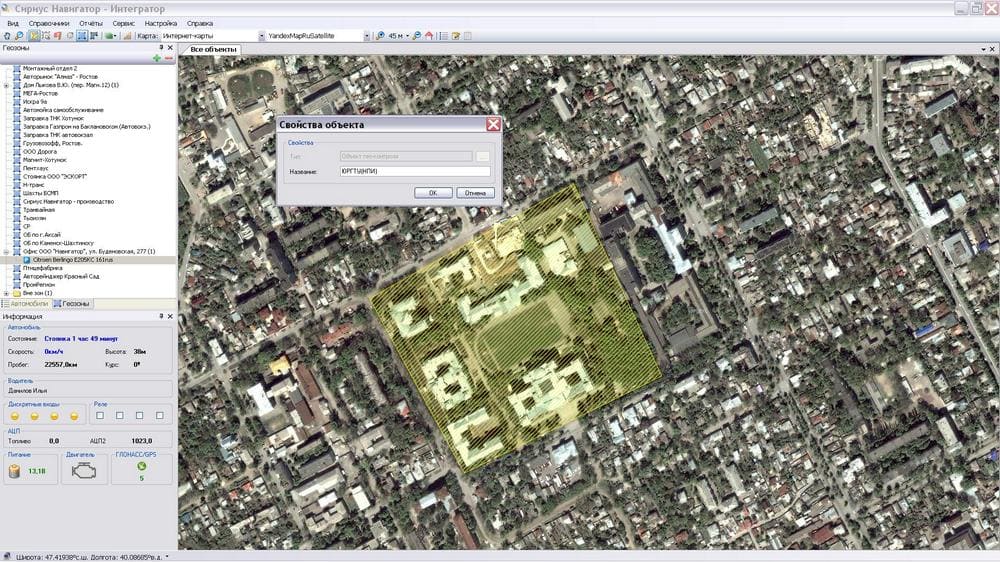Click the engine status icon
The height and width of the screenshot is (562, 1000).
tap(84, 470)
